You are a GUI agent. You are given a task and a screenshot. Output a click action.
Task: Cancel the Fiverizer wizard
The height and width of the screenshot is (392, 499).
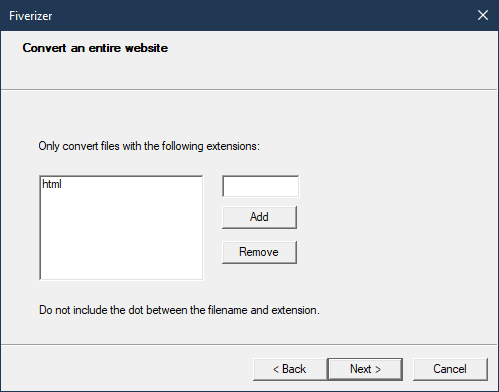[x=450, y=369]
